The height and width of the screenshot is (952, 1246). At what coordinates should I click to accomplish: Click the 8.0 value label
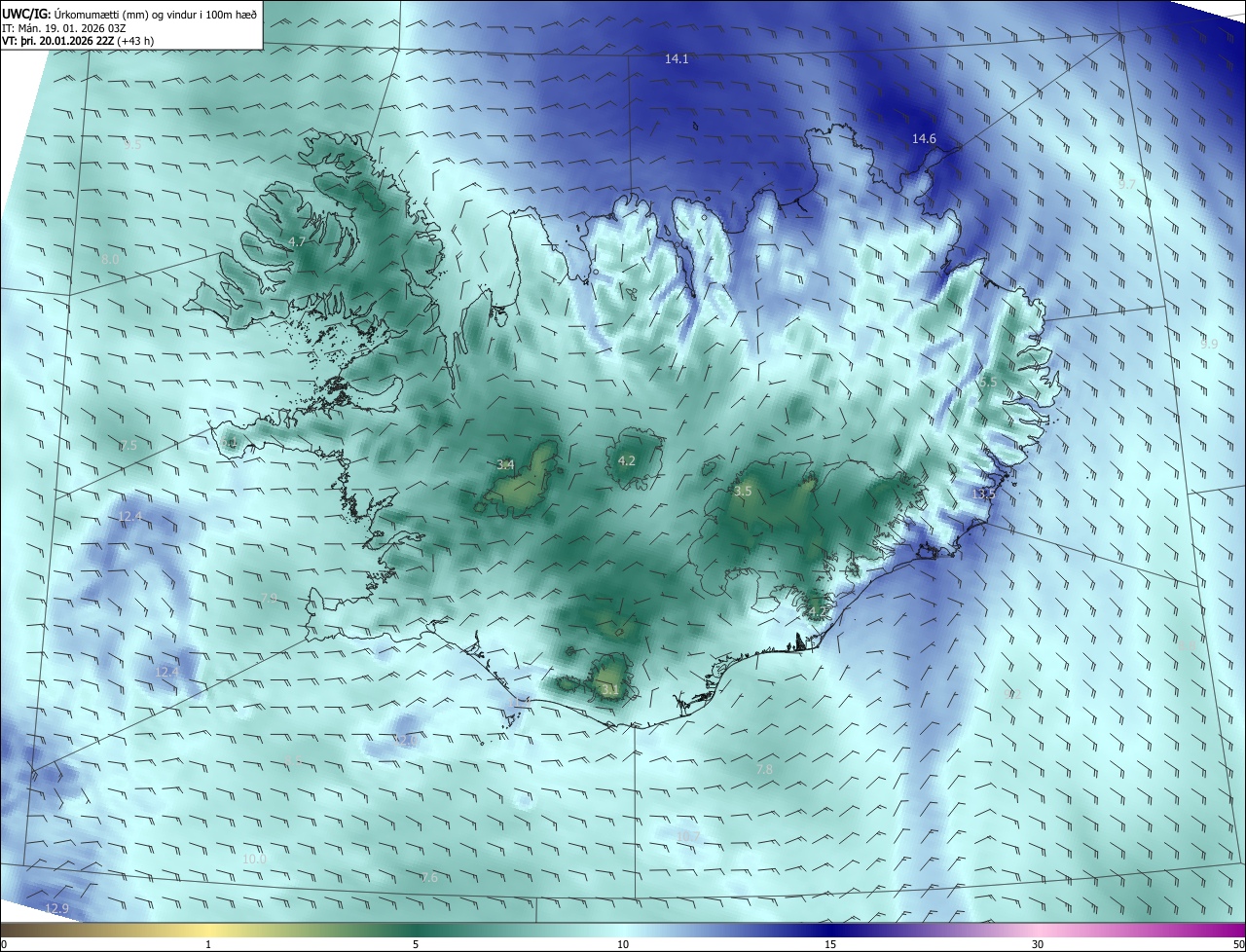click(110, 260)
